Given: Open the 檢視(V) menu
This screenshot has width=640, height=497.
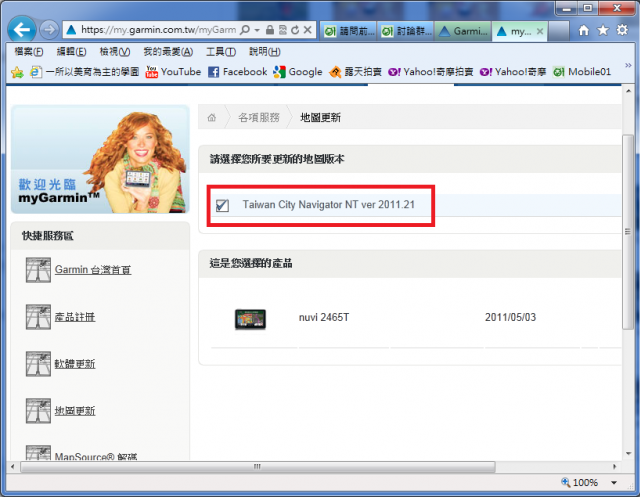Looking at the screenshot, I should 115,52.
